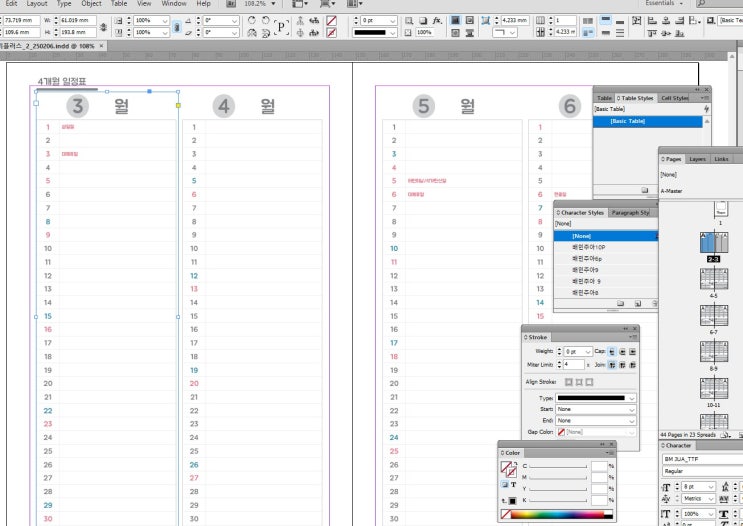Open the Window menu
The width and height of the screenshot is (743, 526).
pos(174,3)
